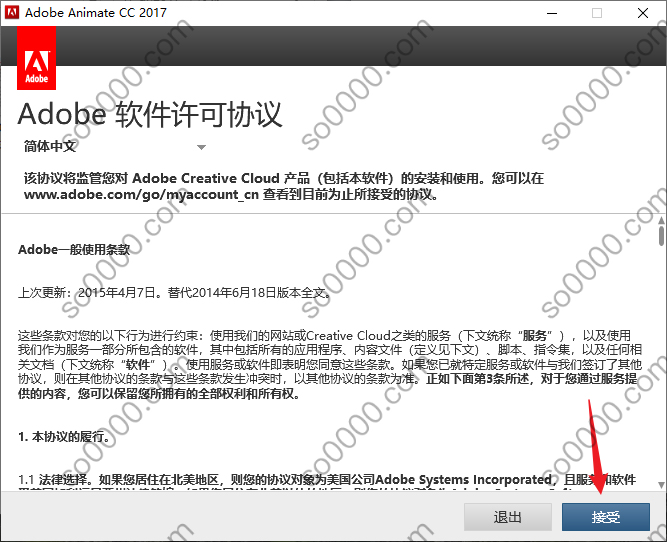Click the scrollbar up arrow
Screen dimensions: 667x542
[661, 220]
